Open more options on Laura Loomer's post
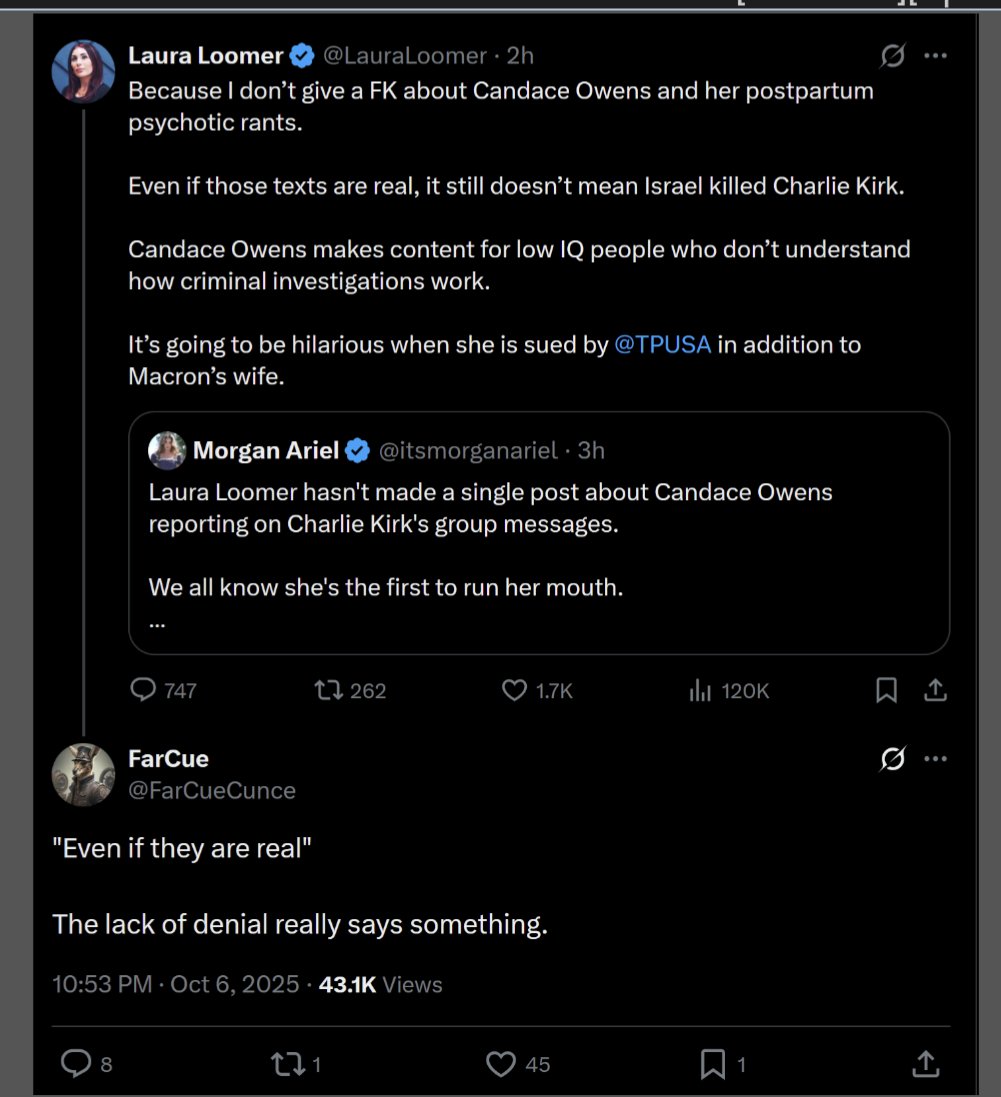This screenshot has width=1001, height=1097. (x=936, y=57)
